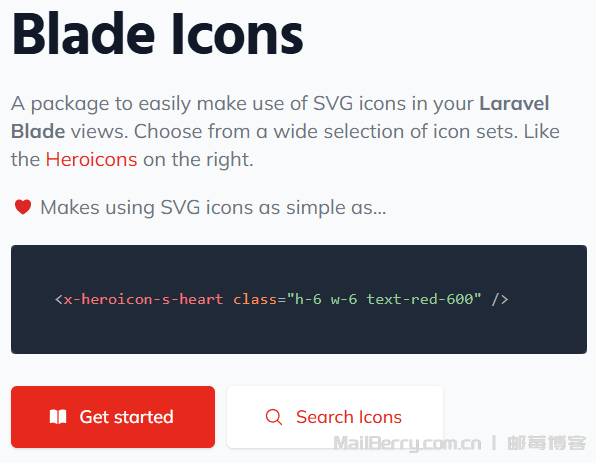Click the bold word Laravel

coord(514,103)
